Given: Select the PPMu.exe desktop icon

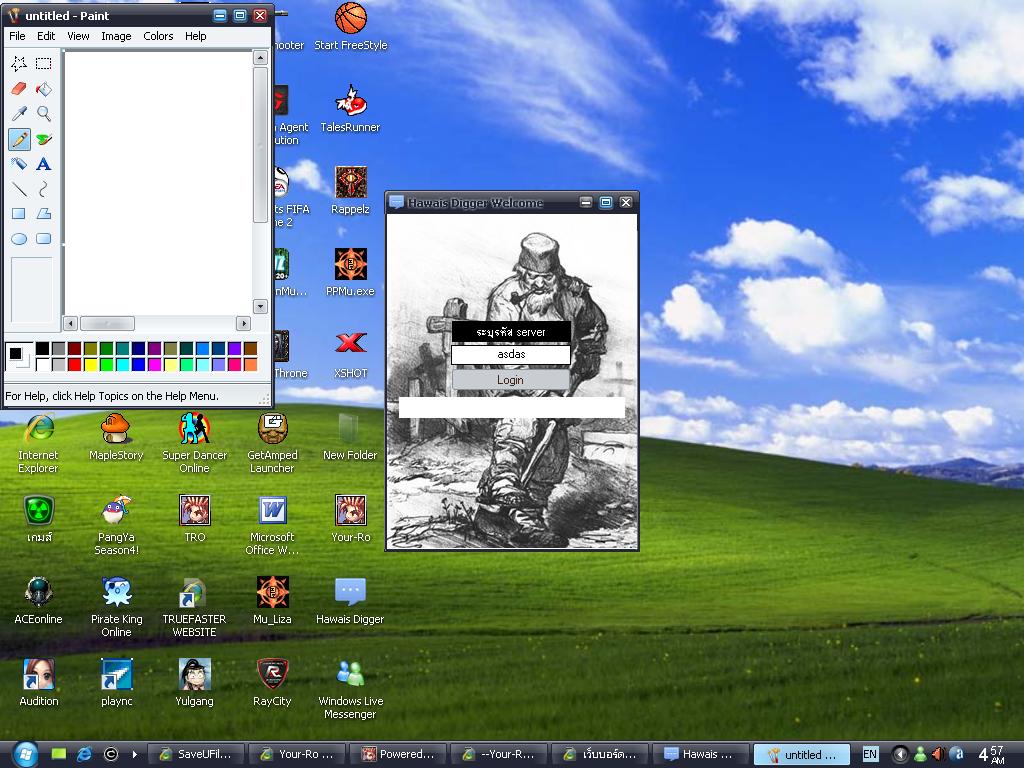Looking at the screenshot, I should 351,273.
